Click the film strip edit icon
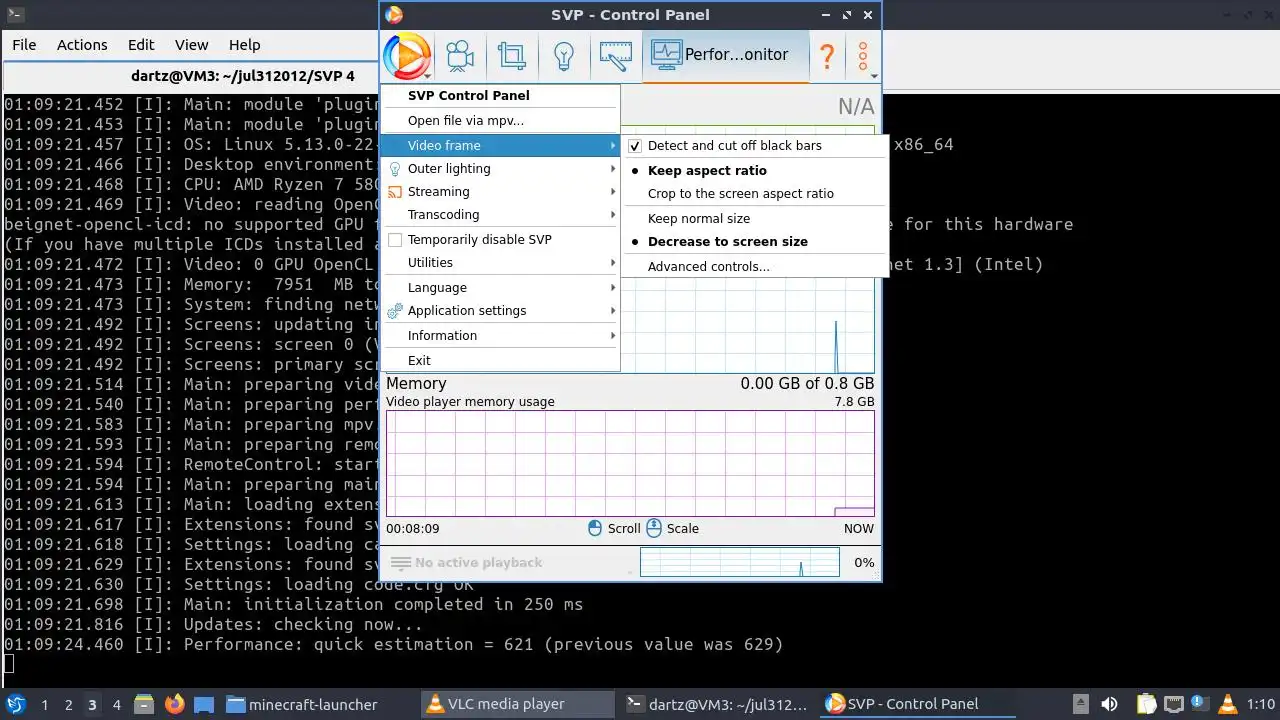The width and height of the screenshot is (1280, 720). (616, 55)
